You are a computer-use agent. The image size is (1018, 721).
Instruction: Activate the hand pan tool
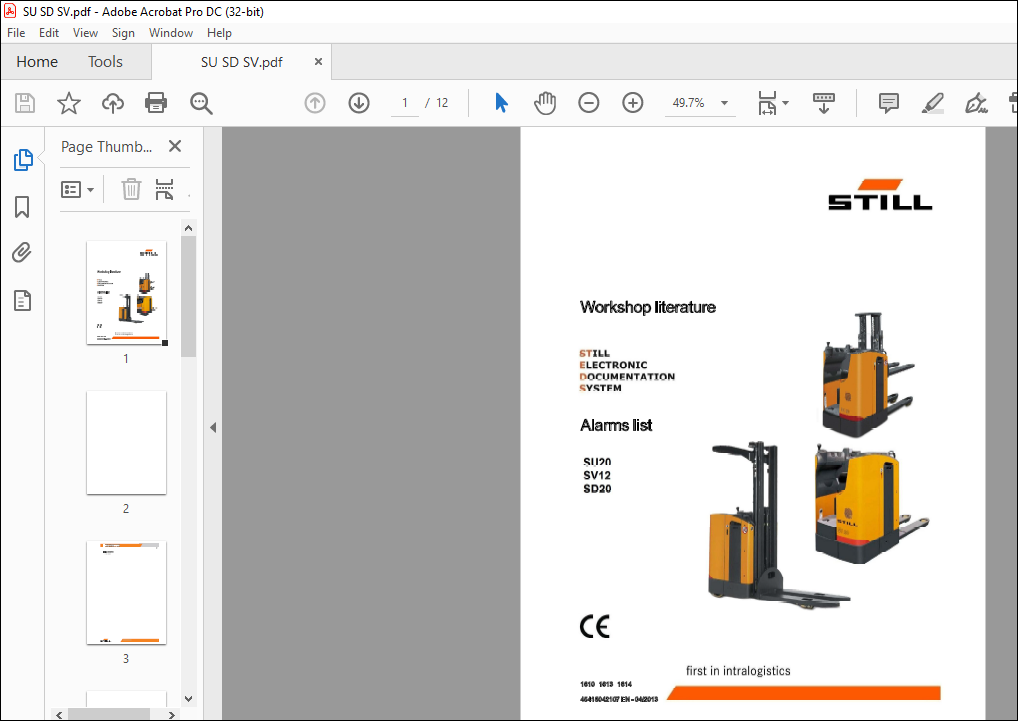click(x=545, y=103)
